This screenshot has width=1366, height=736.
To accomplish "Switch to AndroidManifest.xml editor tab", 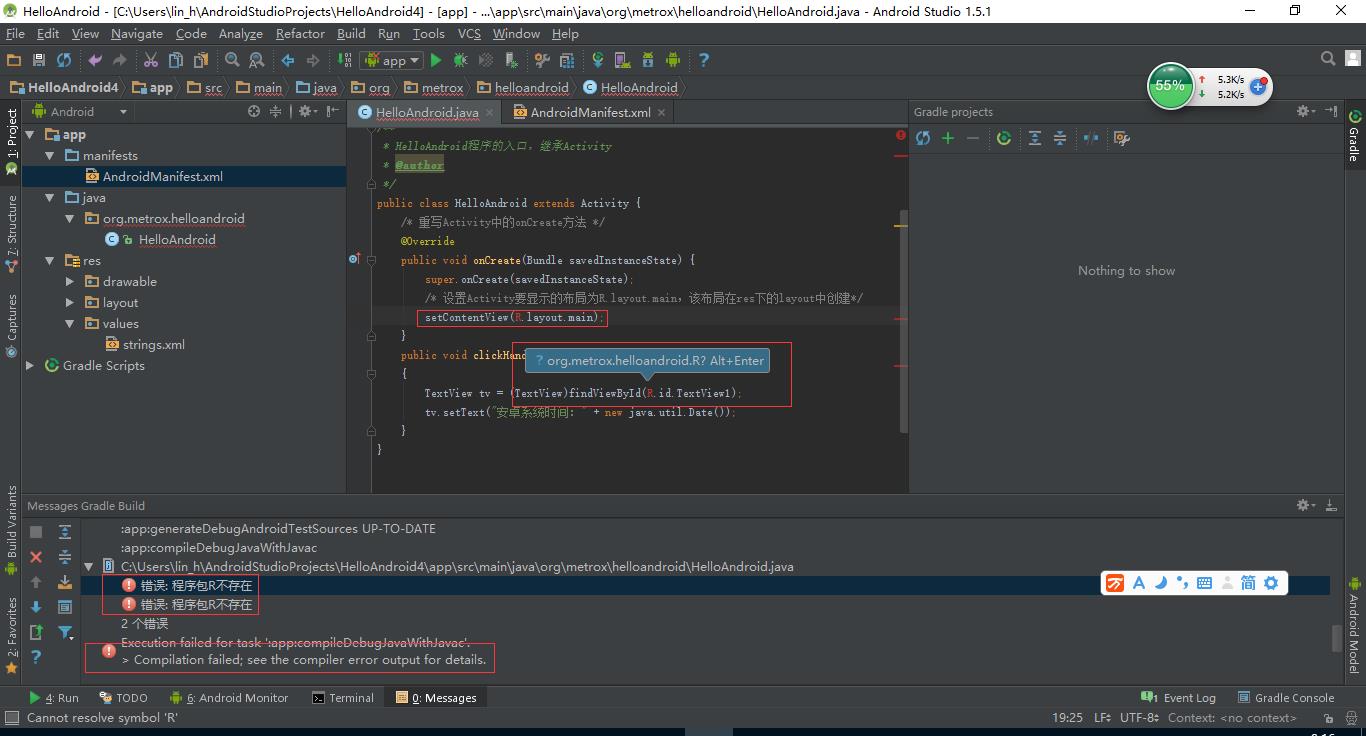I will coord(589,113).
